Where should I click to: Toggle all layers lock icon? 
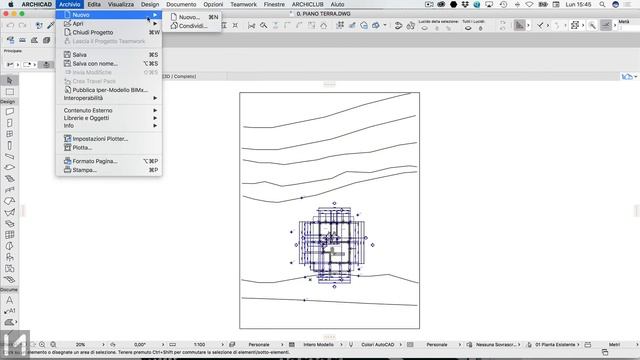click(480, 28)
